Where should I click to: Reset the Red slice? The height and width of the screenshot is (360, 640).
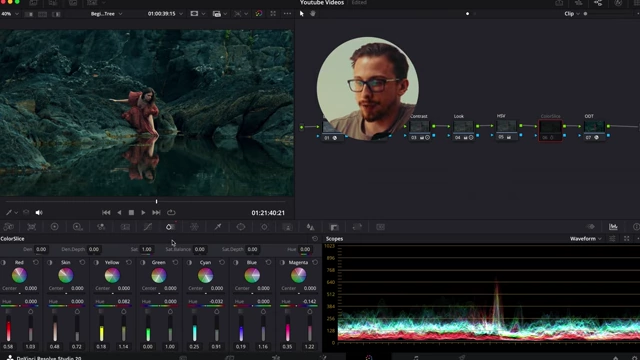tap(36, 262)
